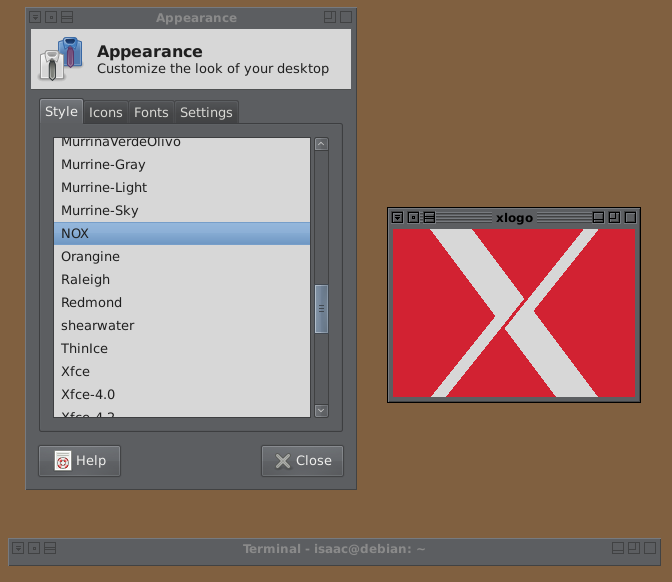Click the theme list scrollbar handle
The height and width of the screenshot is (582, 672).
coord(321,309)
